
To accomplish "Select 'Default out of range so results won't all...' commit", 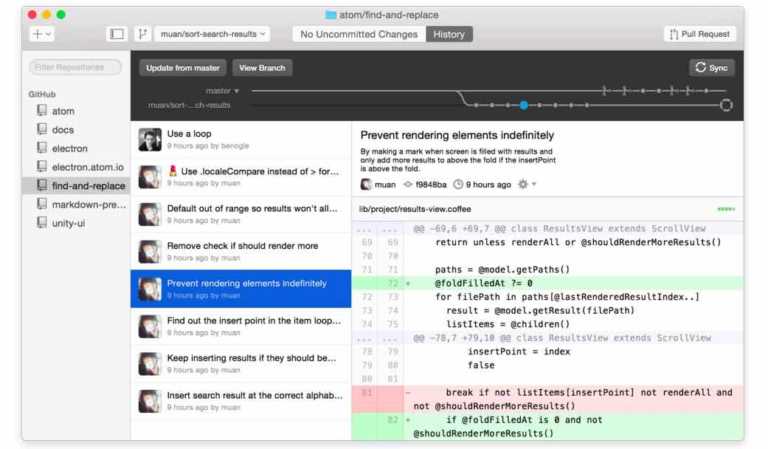I will click(x=241, y=214).
